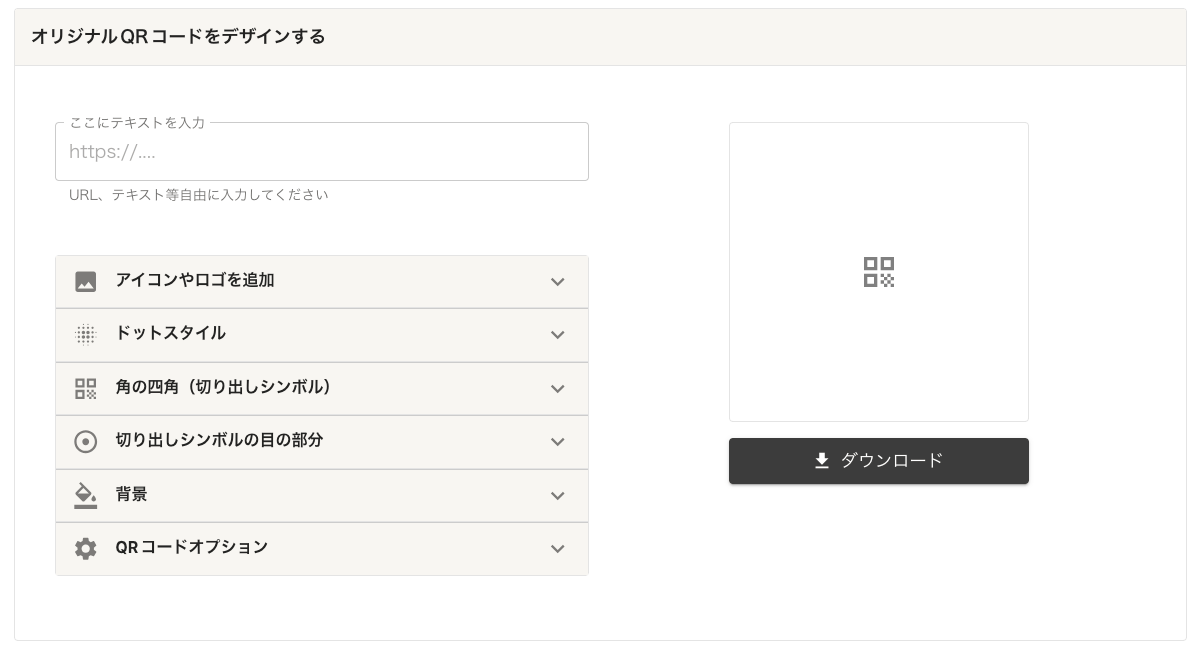Click the gear icon for QRコードオプション
The height and width of the screenshot is (655, 1196).
click(x=86, y=548)
